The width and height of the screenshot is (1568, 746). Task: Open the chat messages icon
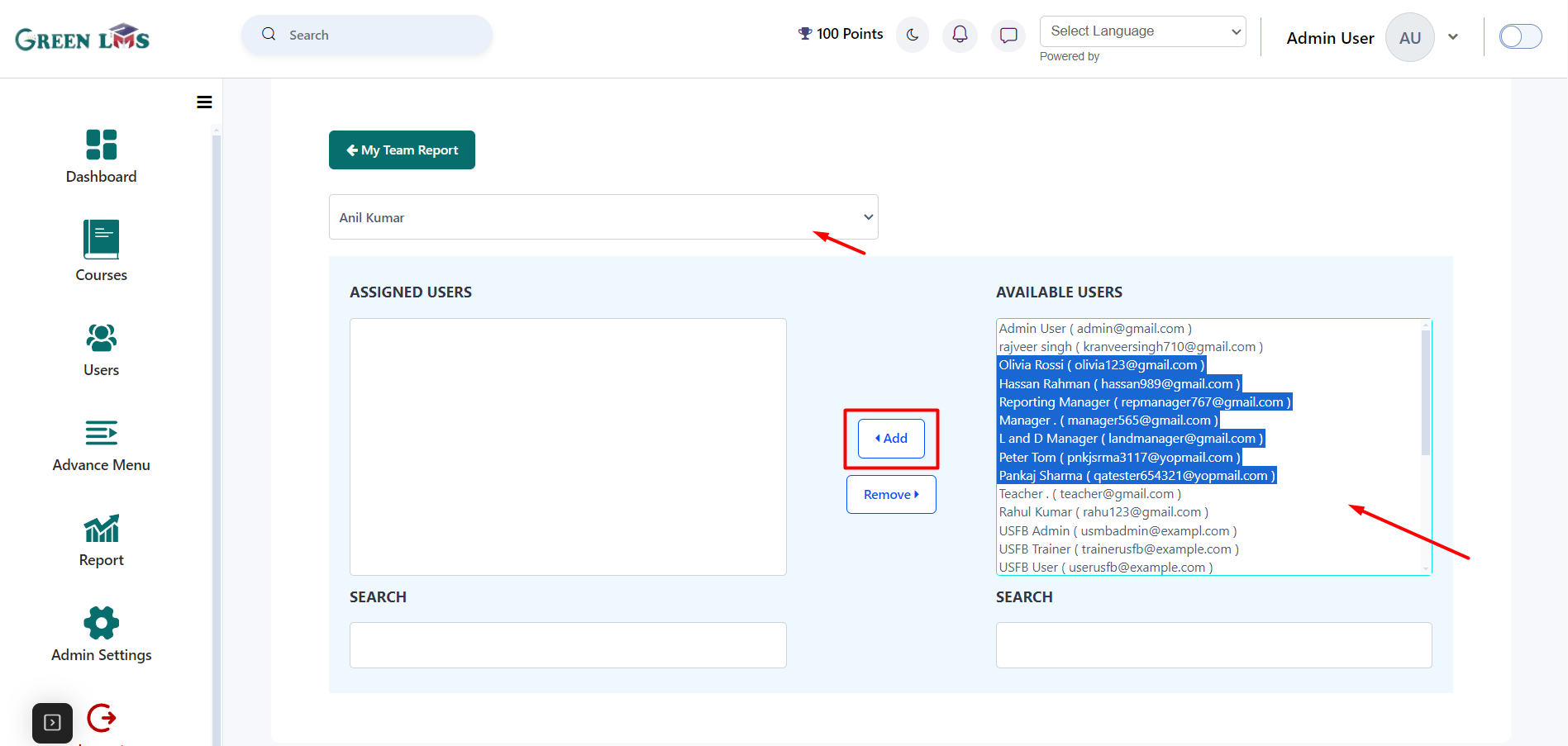(x=1008, y=35)
